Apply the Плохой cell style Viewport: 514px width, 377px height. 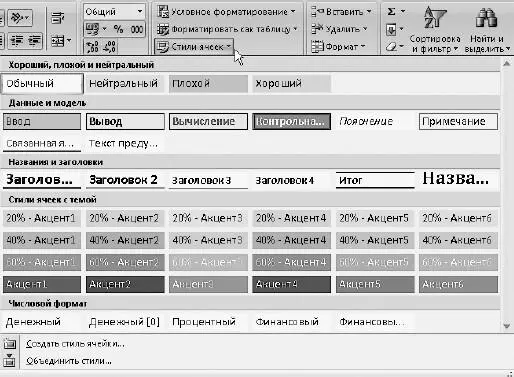pos(208,83)
